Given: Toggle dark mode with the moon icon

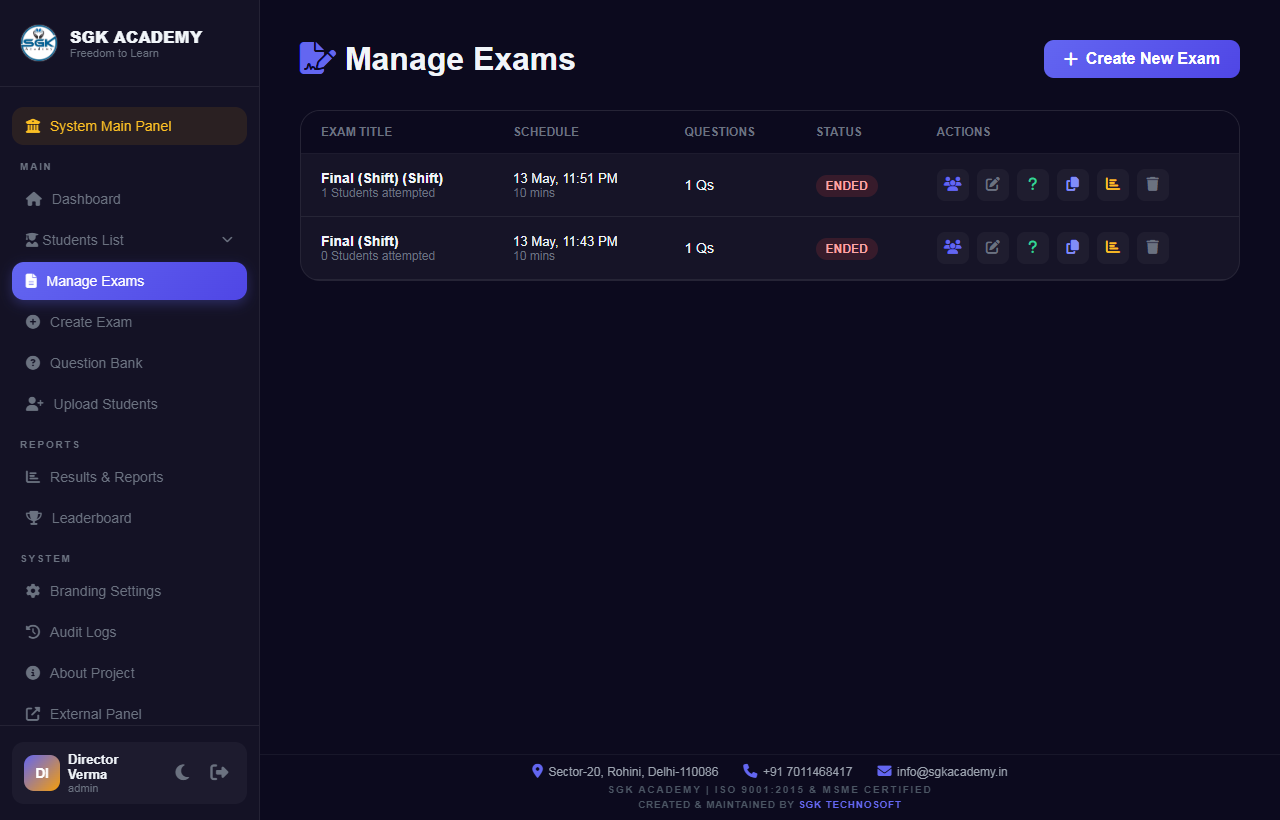Looking at the screenshot, I should 182,772.
